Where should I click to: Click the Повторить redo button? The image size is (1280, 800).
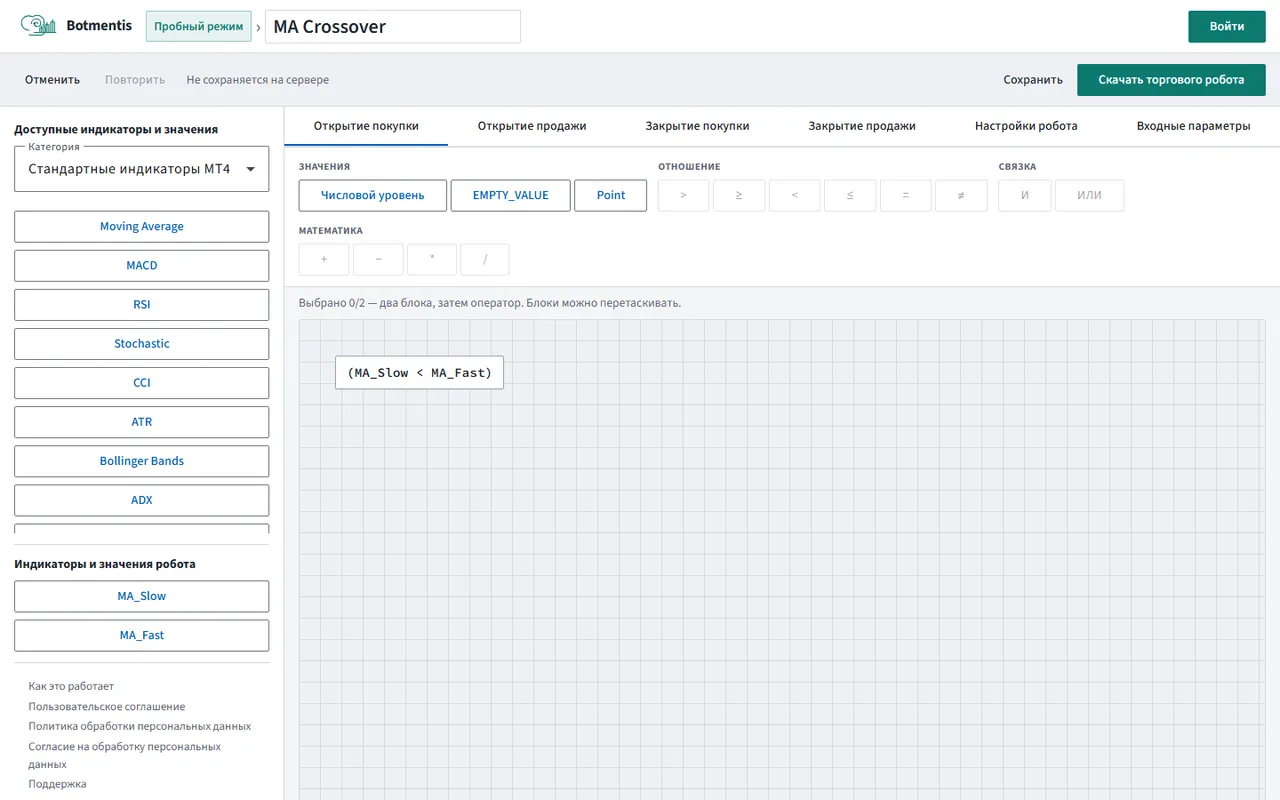point(135,80)
